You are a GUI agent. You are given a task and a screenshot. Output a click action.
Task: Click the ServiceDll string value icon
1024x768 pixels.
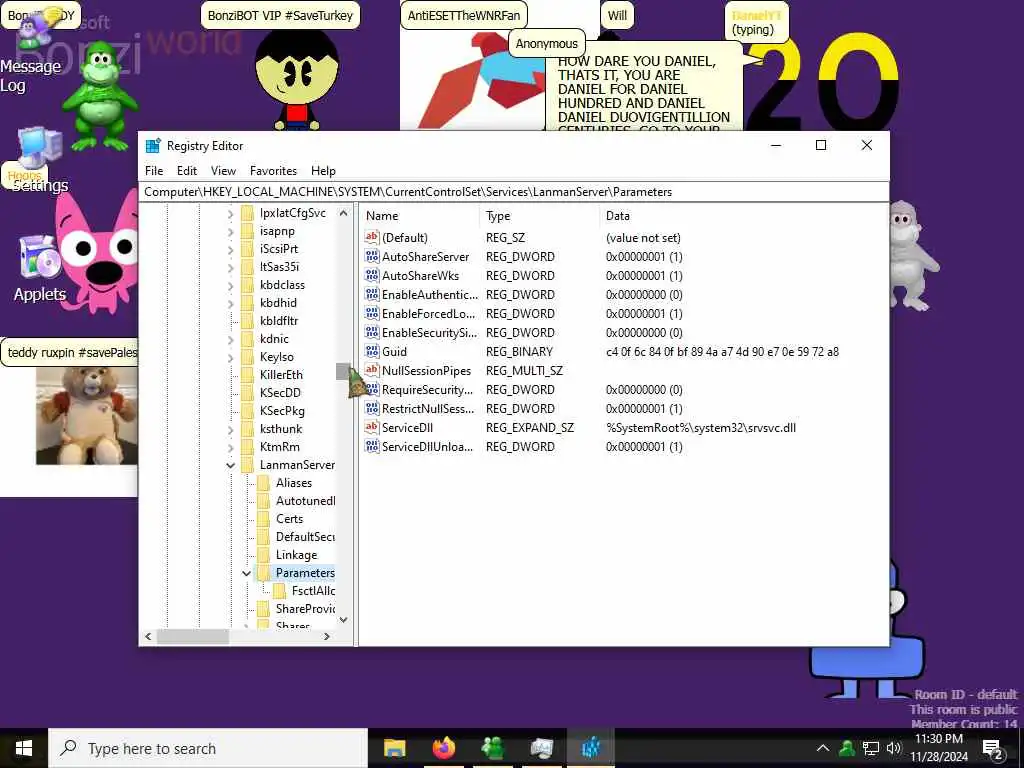tap(372, 428)
